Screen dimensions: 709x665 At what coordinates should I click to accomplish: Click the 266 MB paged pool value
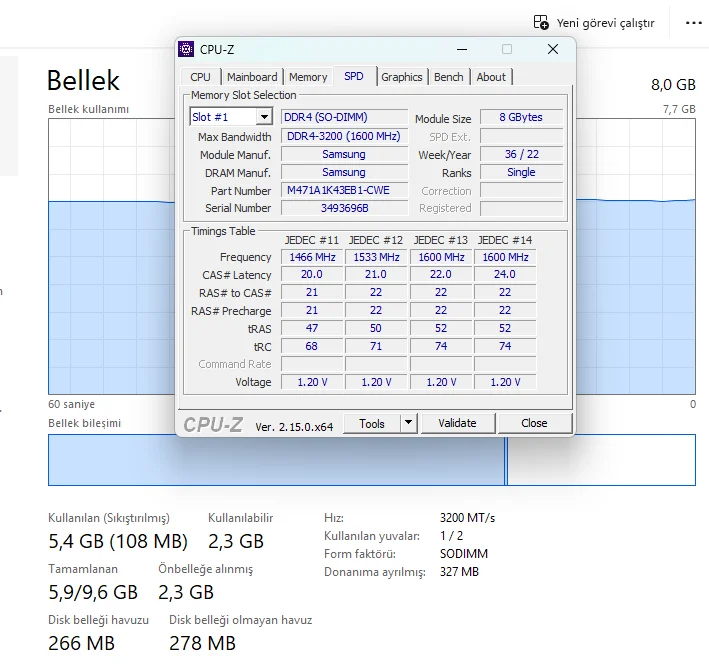(81, 643)
